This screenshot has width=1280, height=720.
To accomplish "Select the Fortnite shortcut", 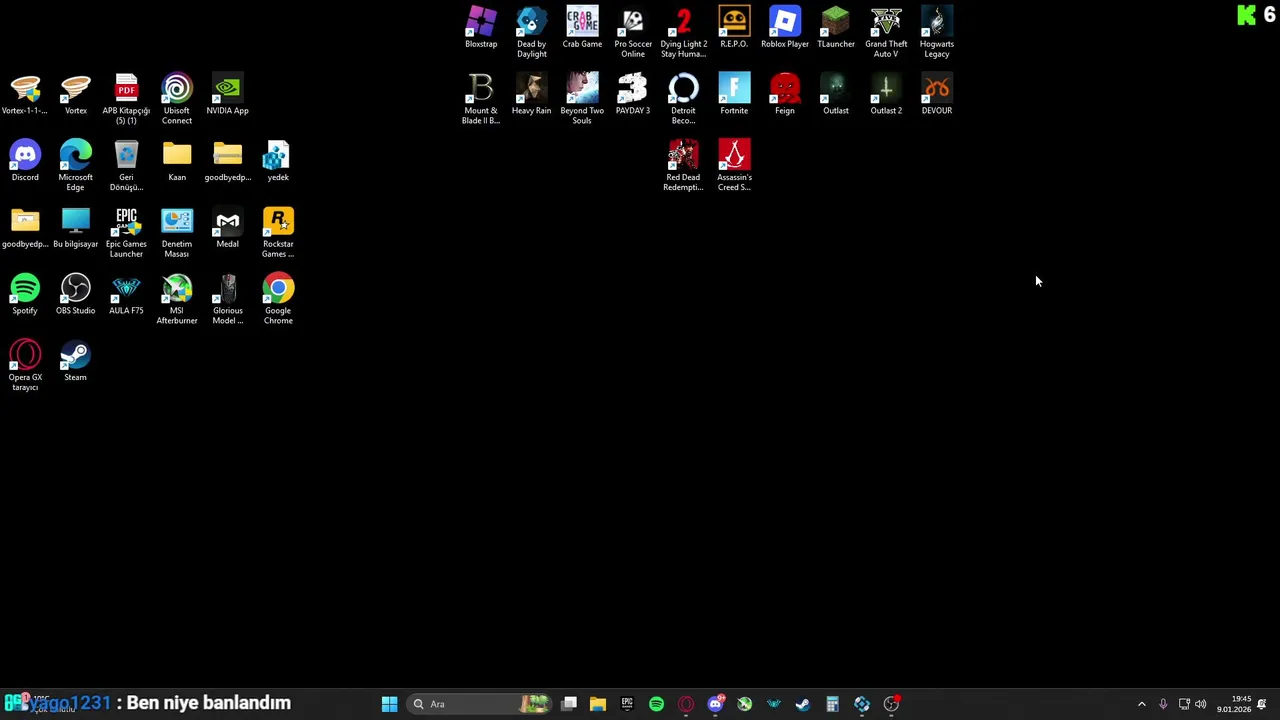I will tap(734, 94).
